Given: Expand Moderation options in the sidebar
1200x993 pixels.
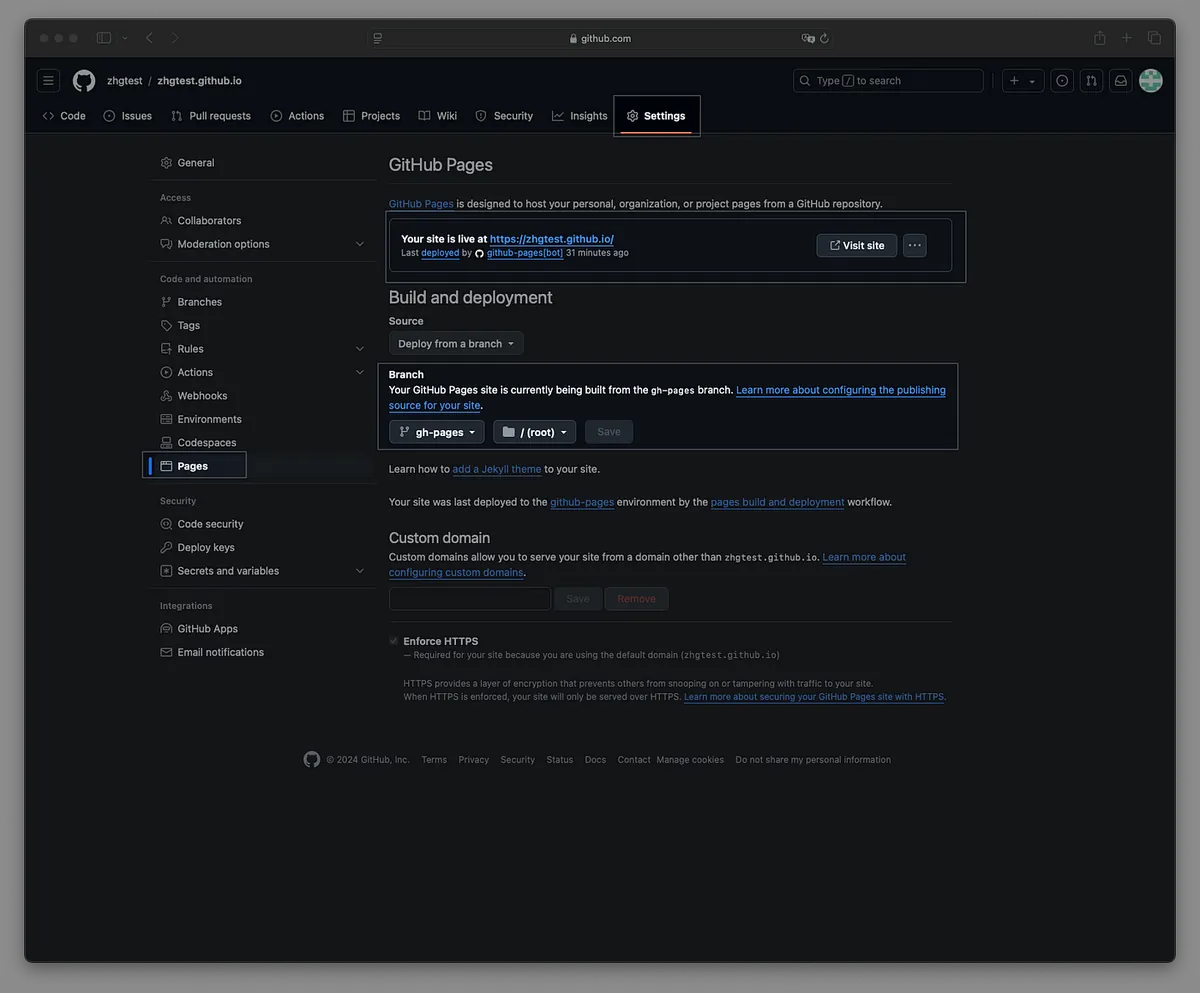Looking at the screenshot, I should coord(360,244).
